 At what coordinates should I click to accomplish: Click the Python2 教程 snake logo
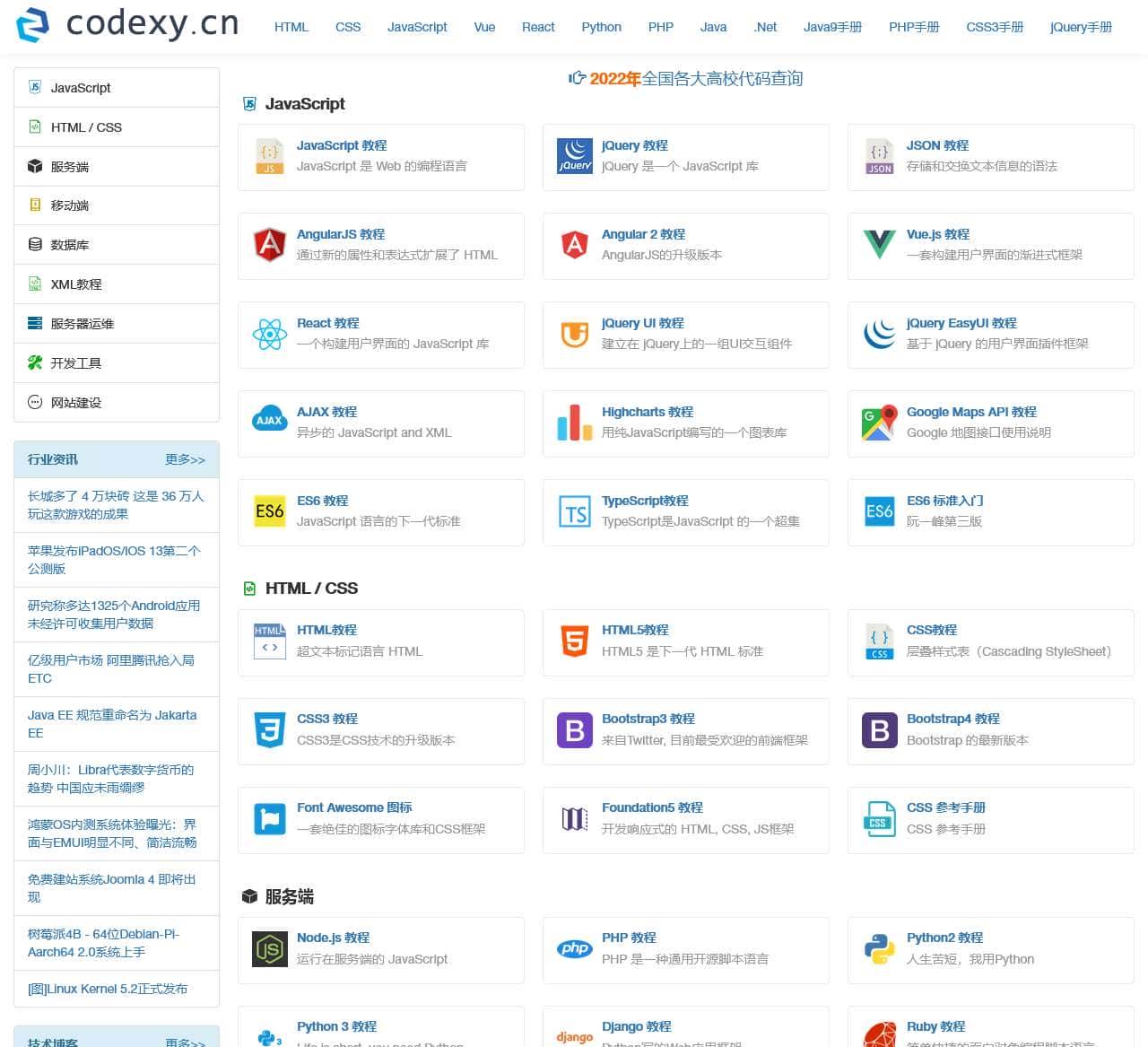pos(880,948)
